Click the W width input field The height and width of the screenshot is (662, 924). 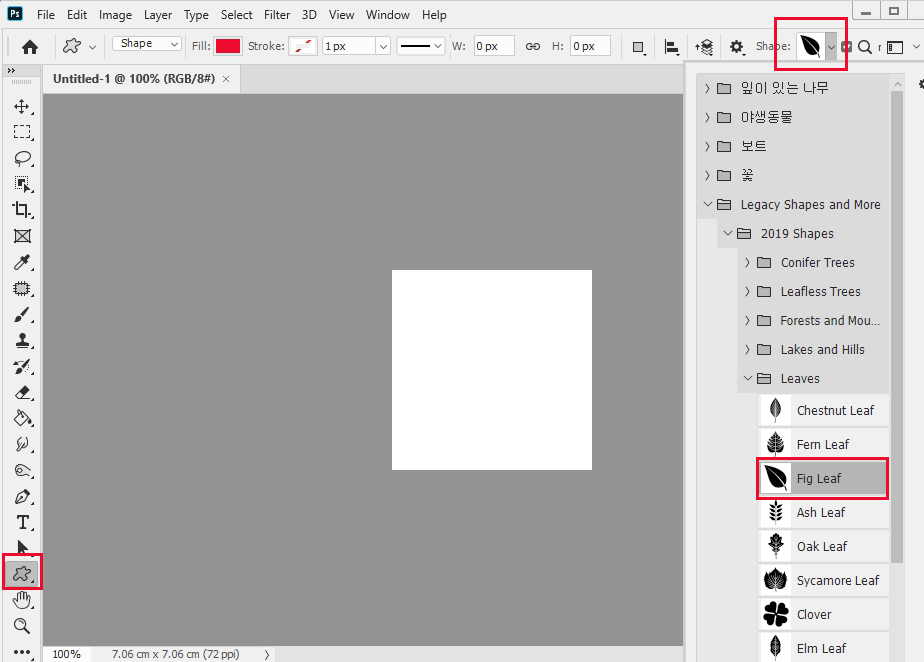tap(494, 46)
